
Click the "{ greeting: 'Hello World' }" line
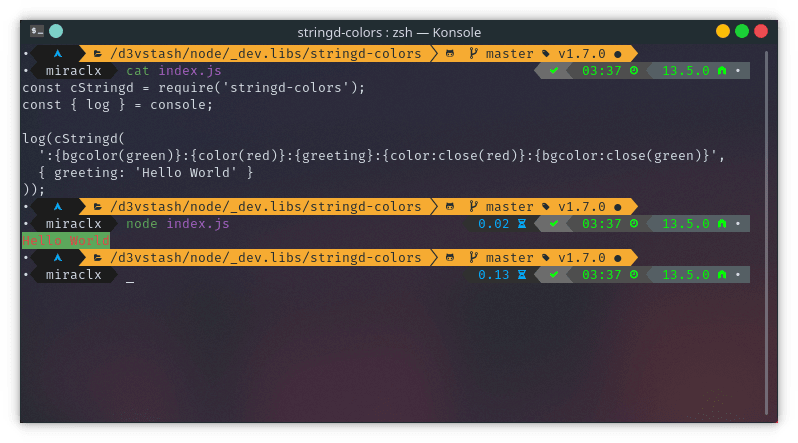(x=146, y=173)
